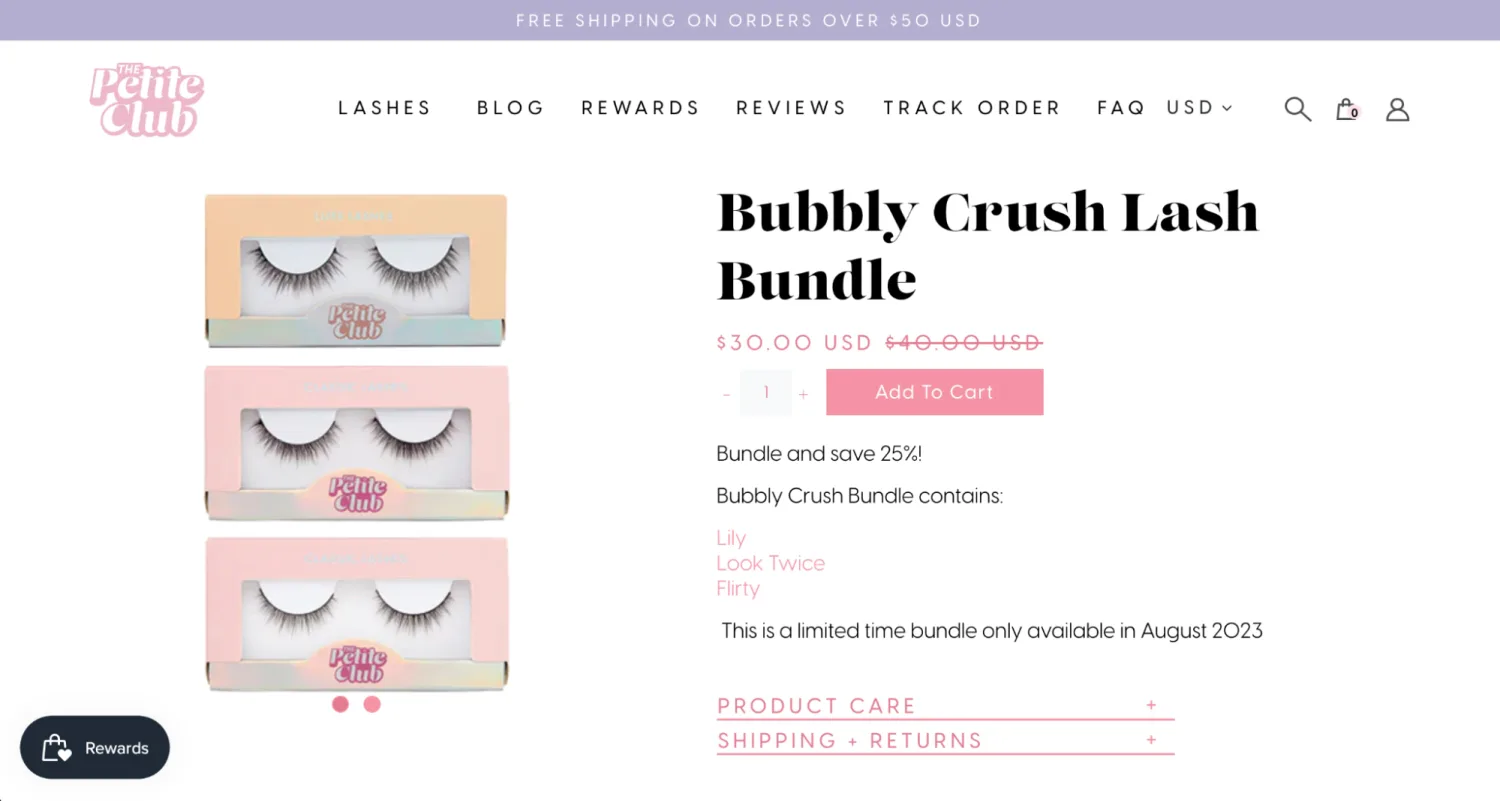Decrease quantity with minus button
The image size is (1500, 801).
point(726,394)
